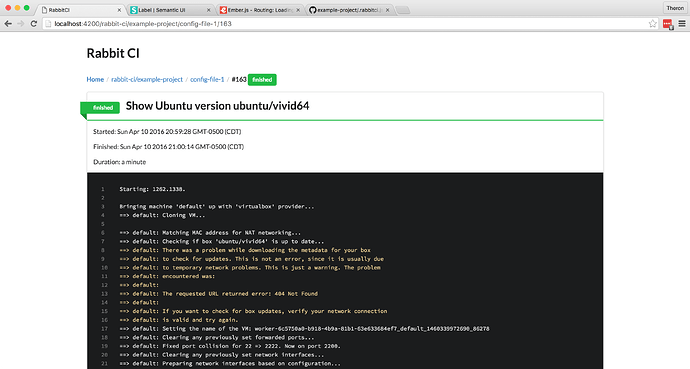Click the Rabbit CI page heading

pyautogui.click(x=113, y=53)
